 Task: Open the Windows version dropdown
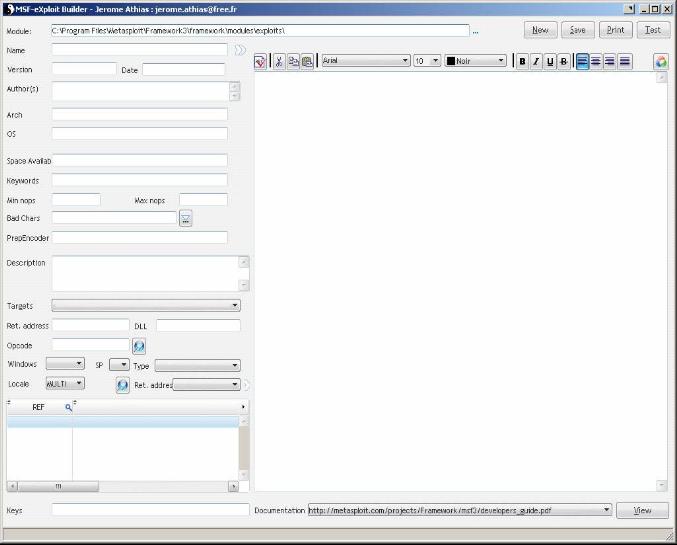pyautogui.click(x=65, y=364)
